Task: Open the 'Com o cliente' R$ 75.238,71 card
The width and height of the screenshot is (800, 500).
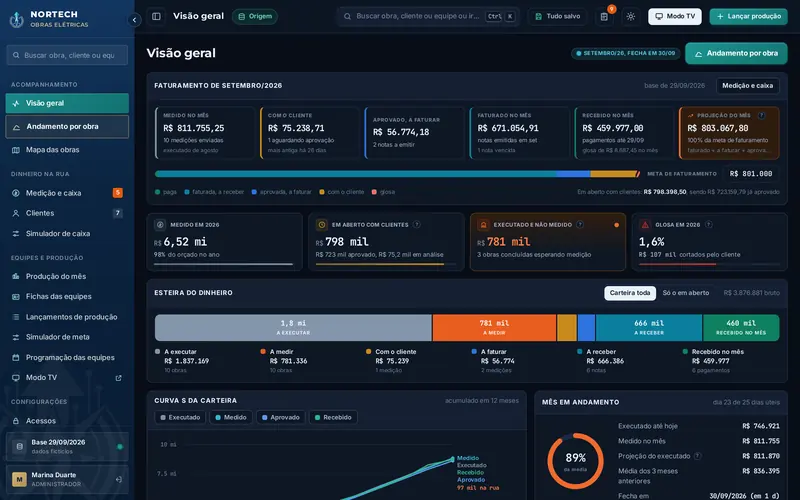Action: [310, 133]
